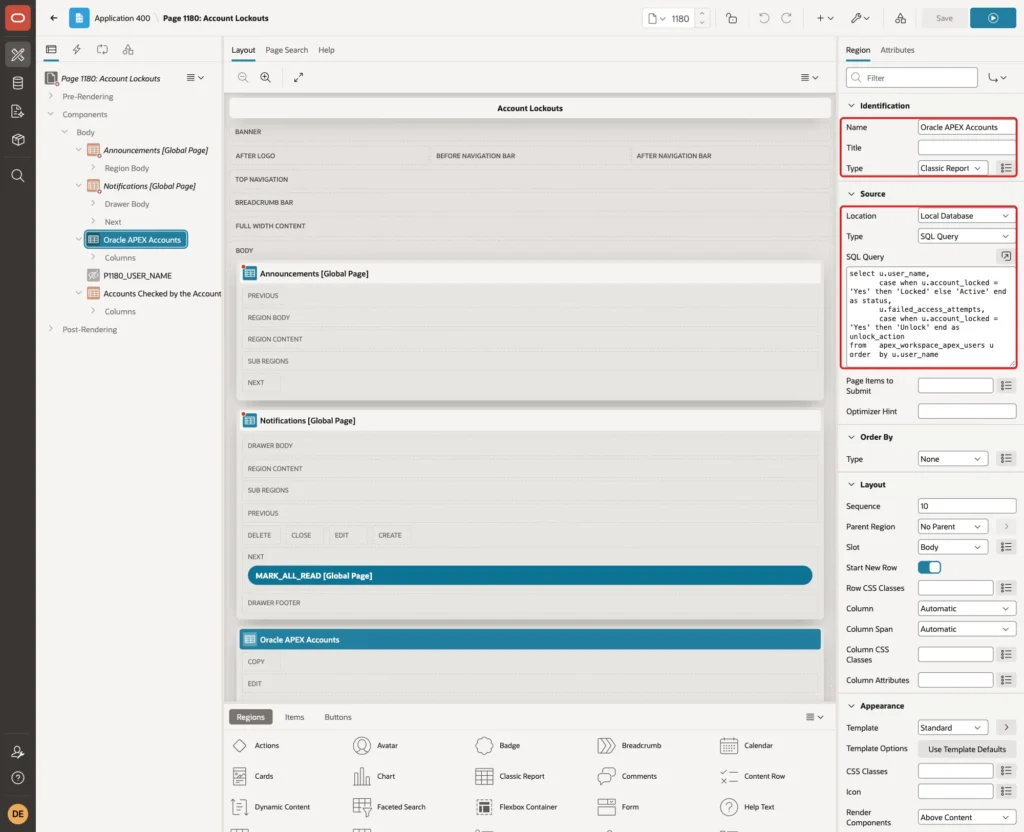Expand the Post-Rendering tree node
The height and width of the screenshot is (832, 1024).
(x=50, y=329)
